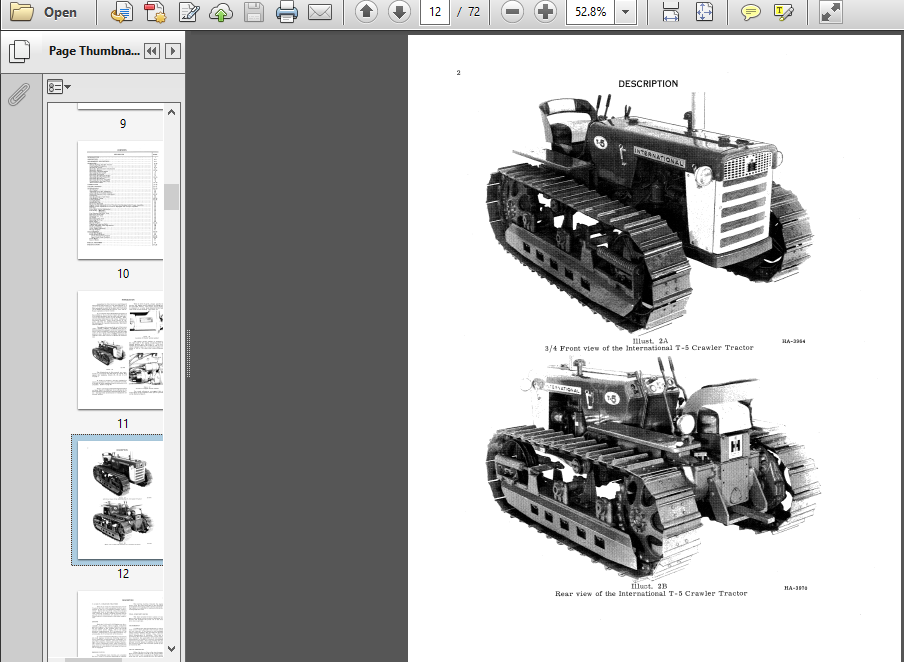Click the thumbnail panel scrollbar handle
The height and width of the screenshot is (662, 904).
click(x=171, y=197)
